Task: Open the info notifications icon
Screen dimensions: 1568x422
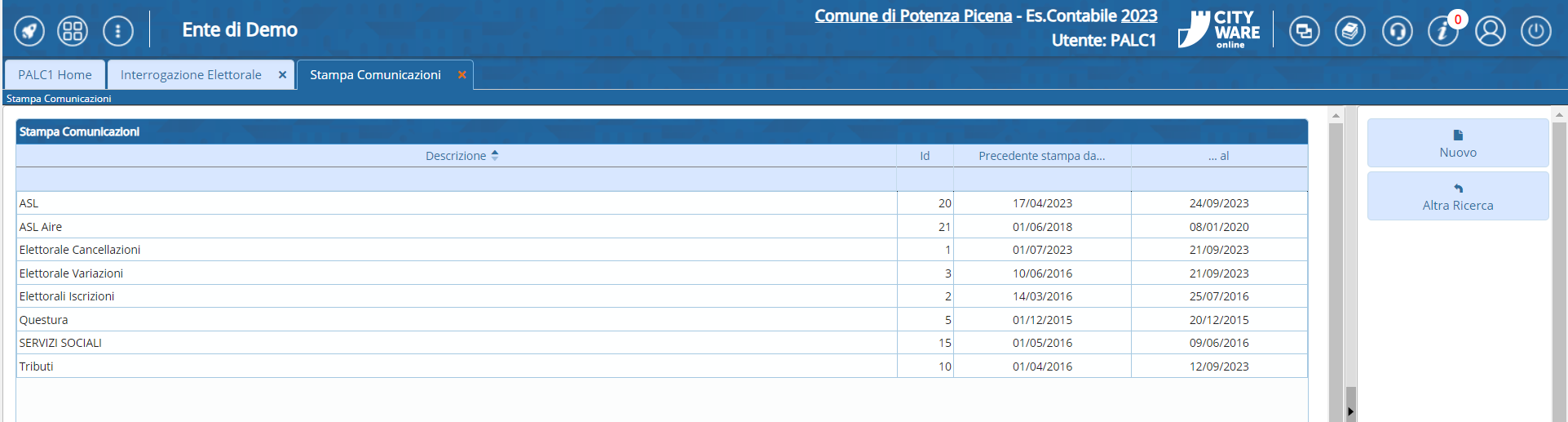Action: pyautogui.click(x=1442, y=32)
